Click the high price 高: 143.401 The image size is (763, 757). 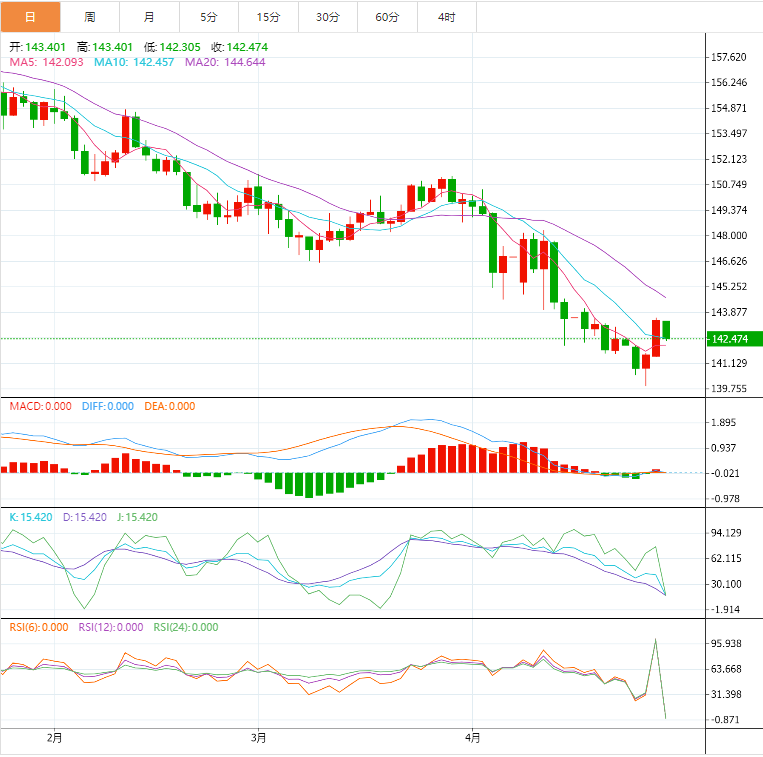[x=105, y=47]
